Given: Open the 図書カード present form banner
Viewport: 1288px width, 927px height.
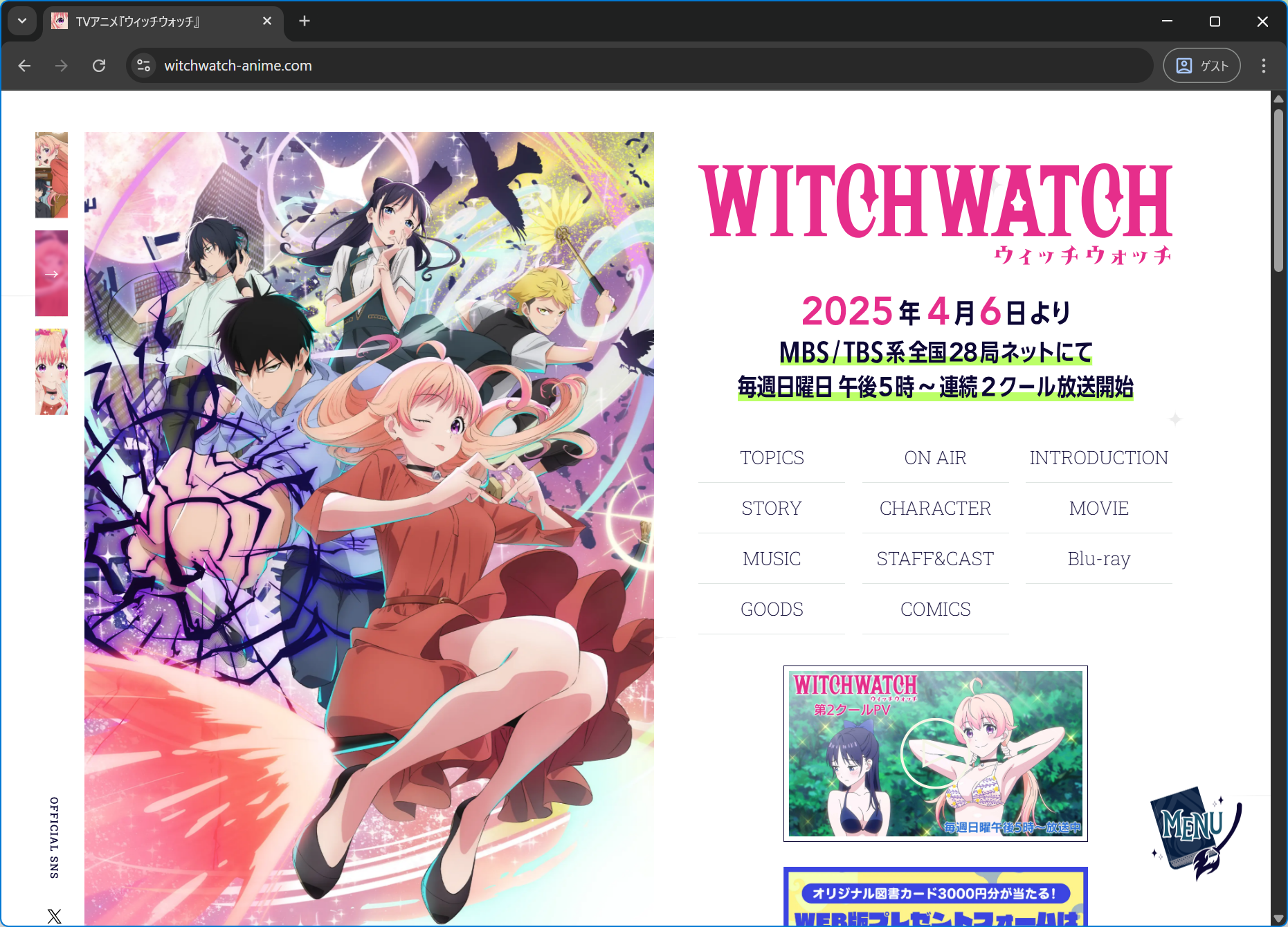Looking at the screenshot, I should (x=935, y=897).
